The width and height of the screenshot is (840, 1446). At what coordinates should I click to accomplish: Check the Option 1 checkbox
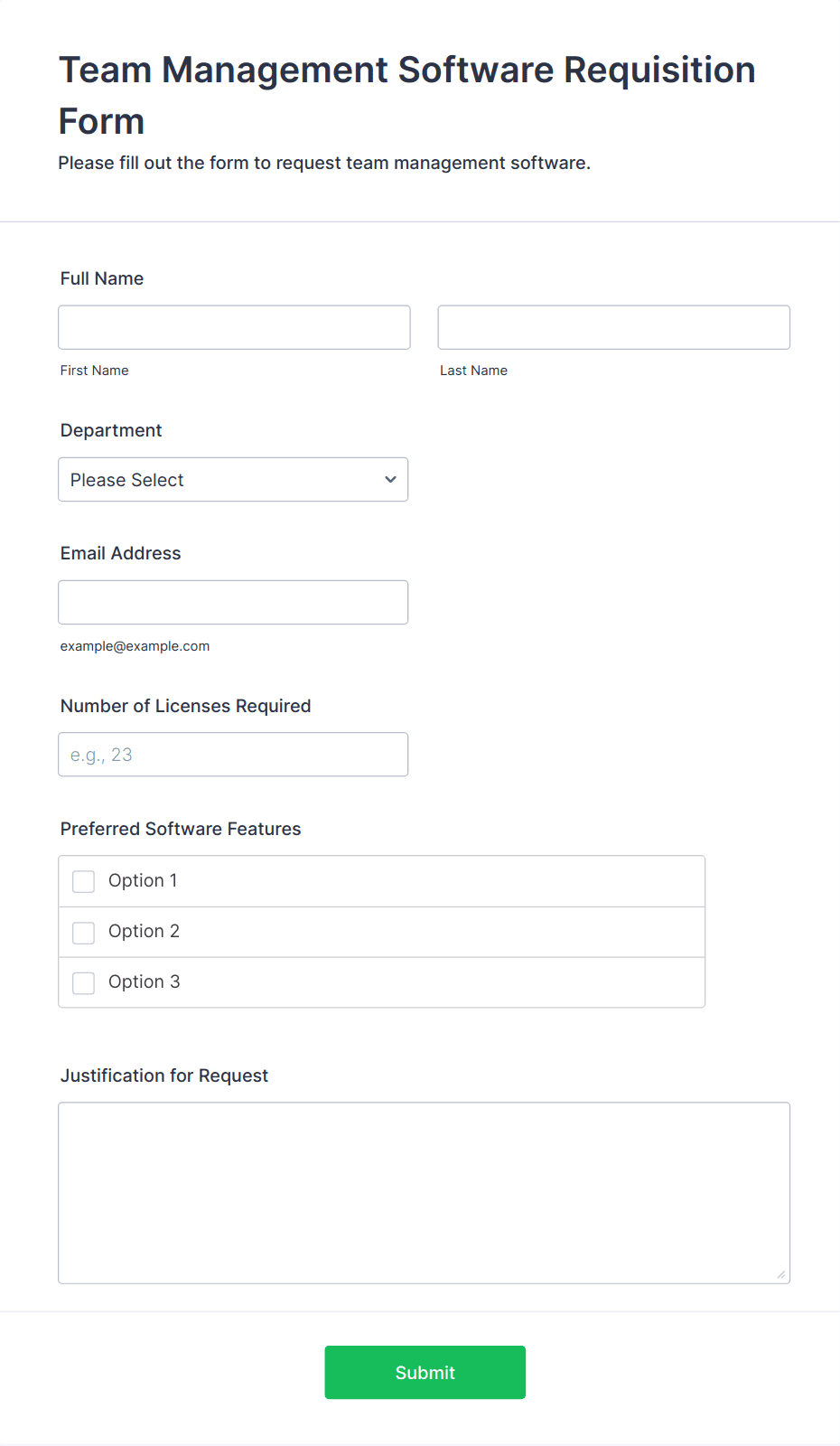point(84,881)
